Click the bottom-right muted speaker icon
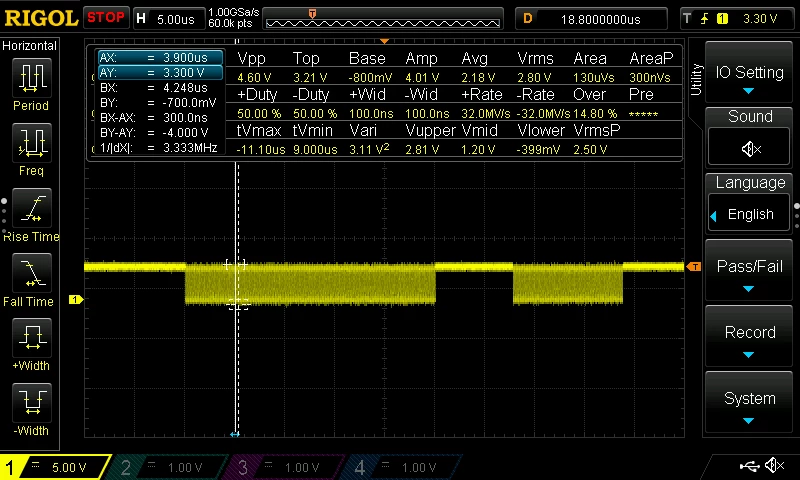This screenshot has height=480, width=800. (774, 465)
